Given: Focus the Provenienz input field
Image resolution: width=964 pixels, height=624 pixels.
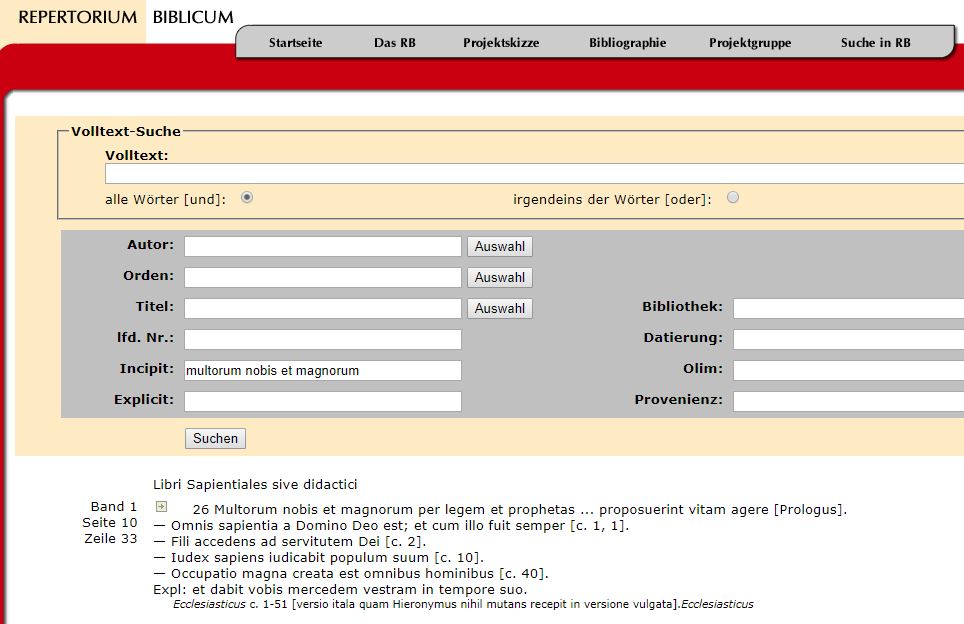Looking at the screenshot, I should (848, 401).
